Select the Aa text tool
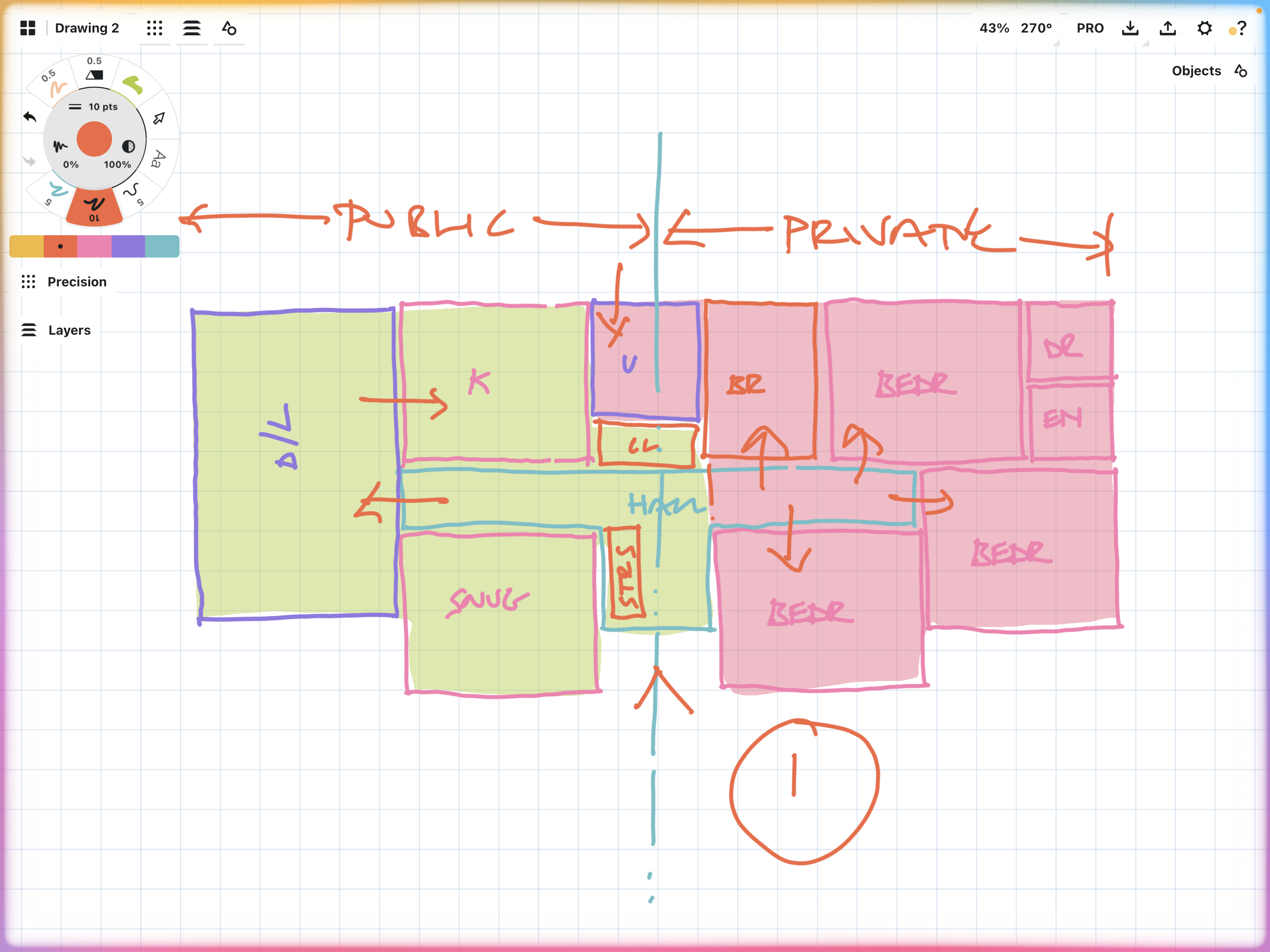The height and width of the screenshot is (952, 1270). (157, 159)
